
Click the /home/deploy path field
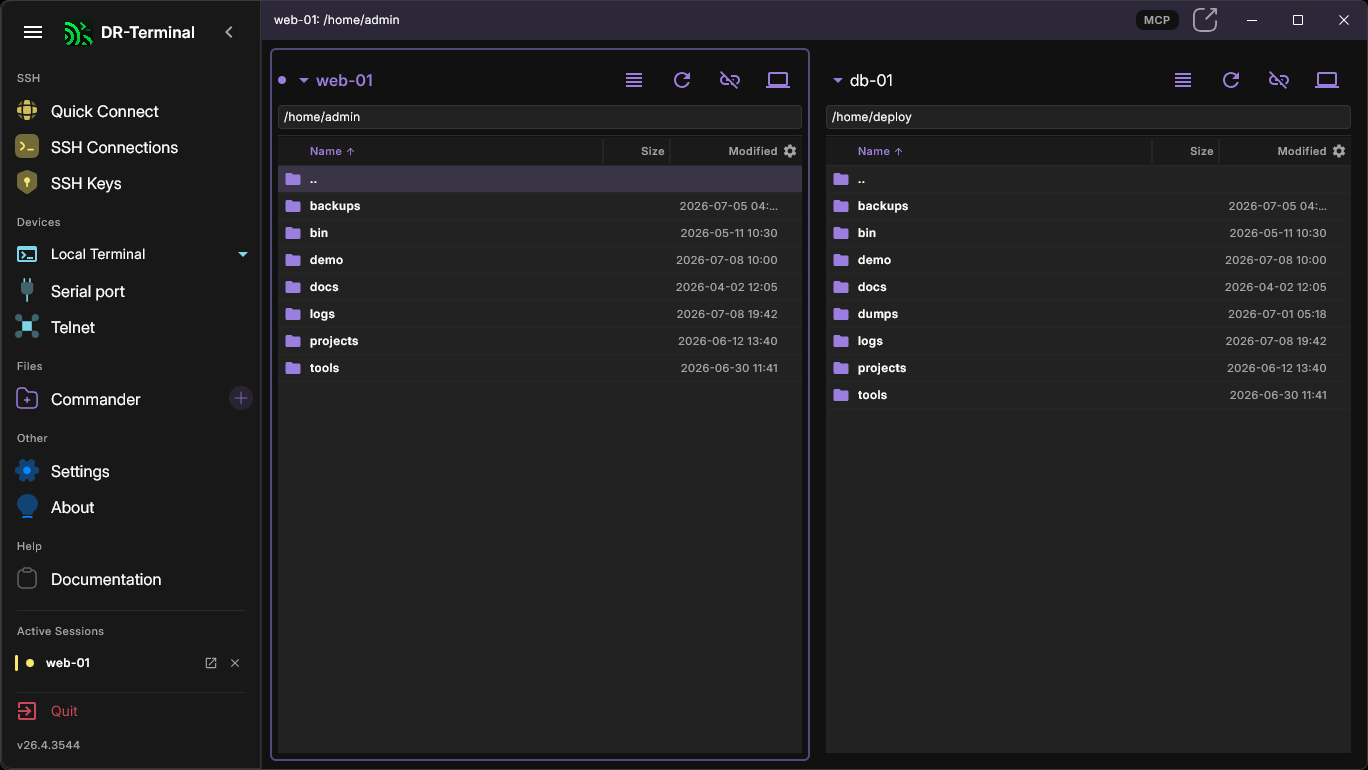point(1088,117)
